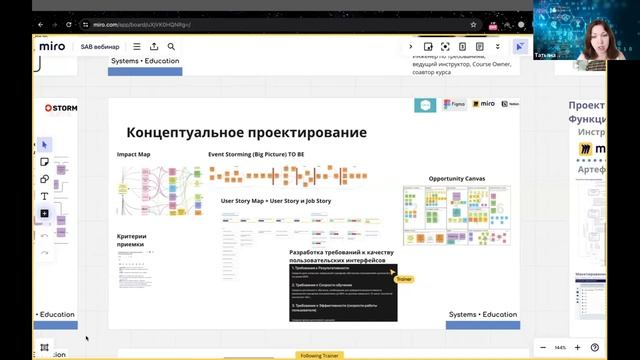The image size is (640, 360).
Task: Click the Татьяна webcam video tile
Action: [586, 30]
